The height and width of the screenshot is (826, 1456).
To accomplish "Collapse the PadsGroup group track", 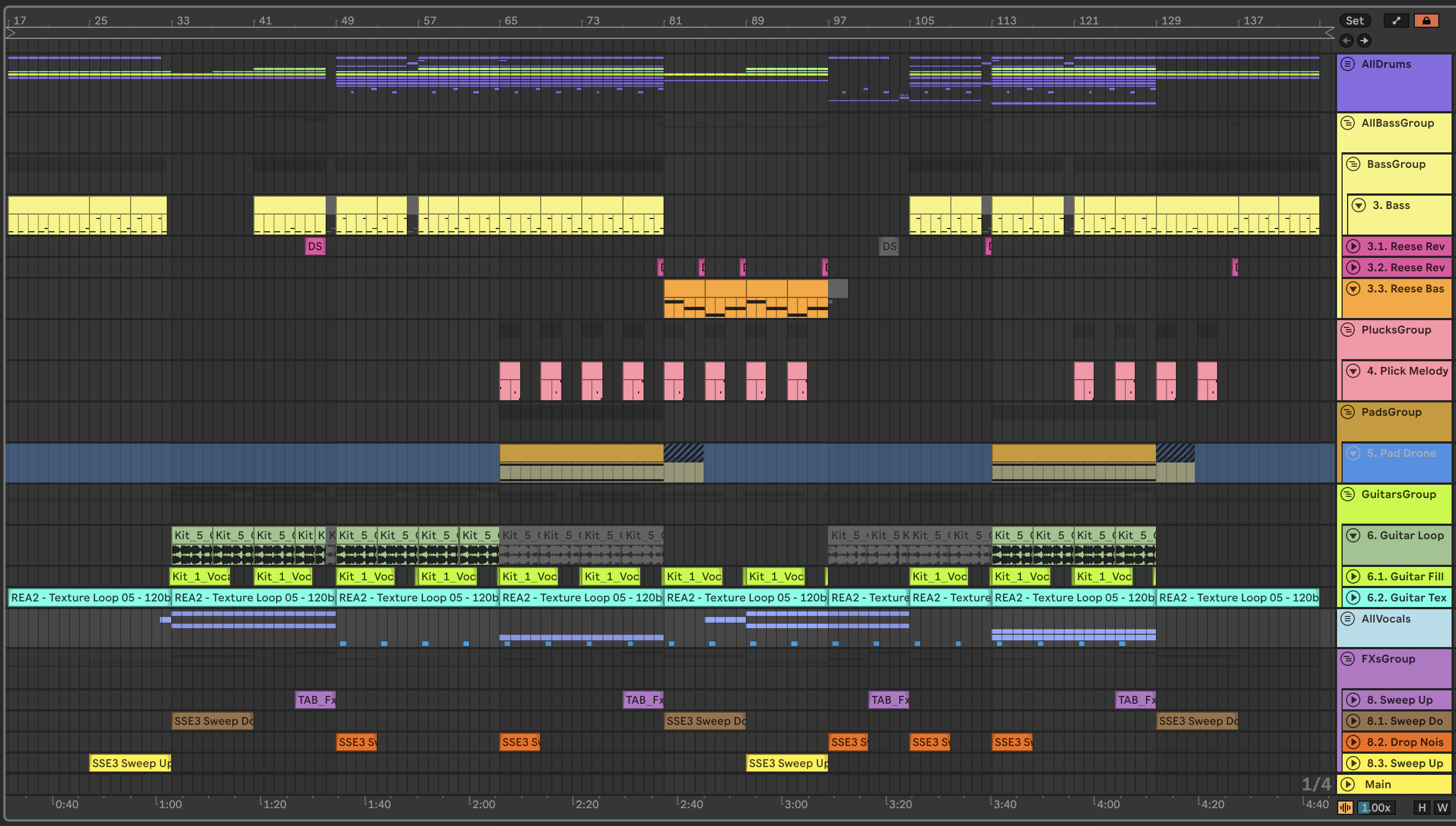I will point(1348,412).
